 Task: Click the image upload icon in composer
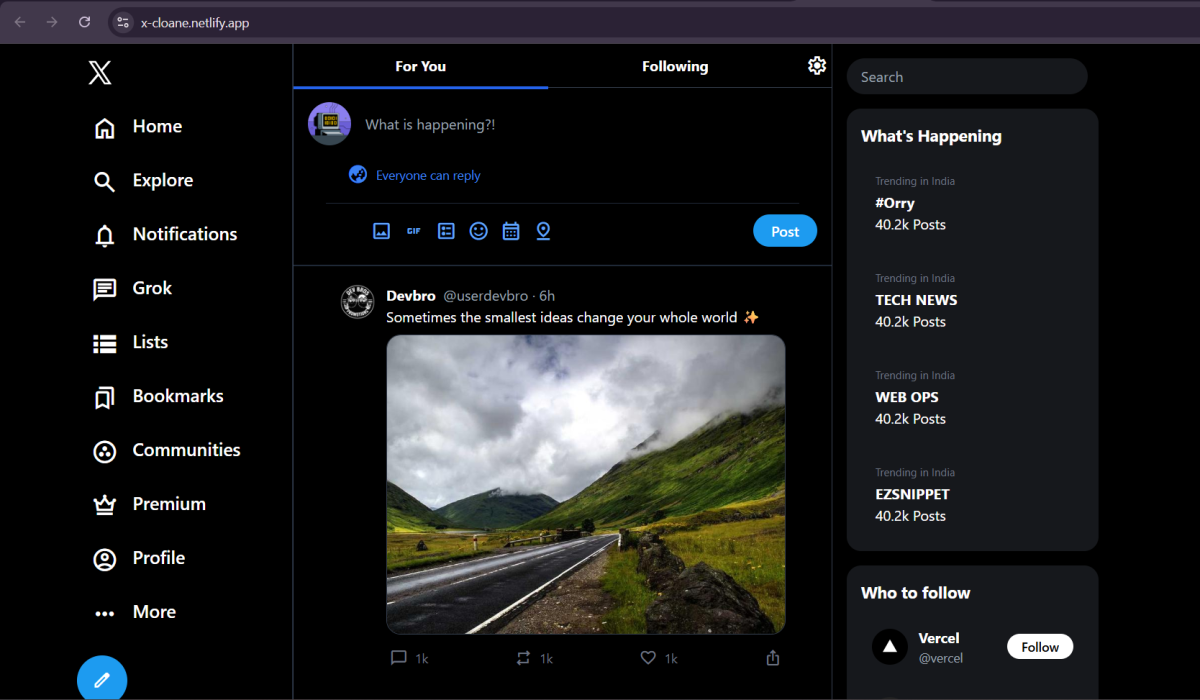click(381, 231)
